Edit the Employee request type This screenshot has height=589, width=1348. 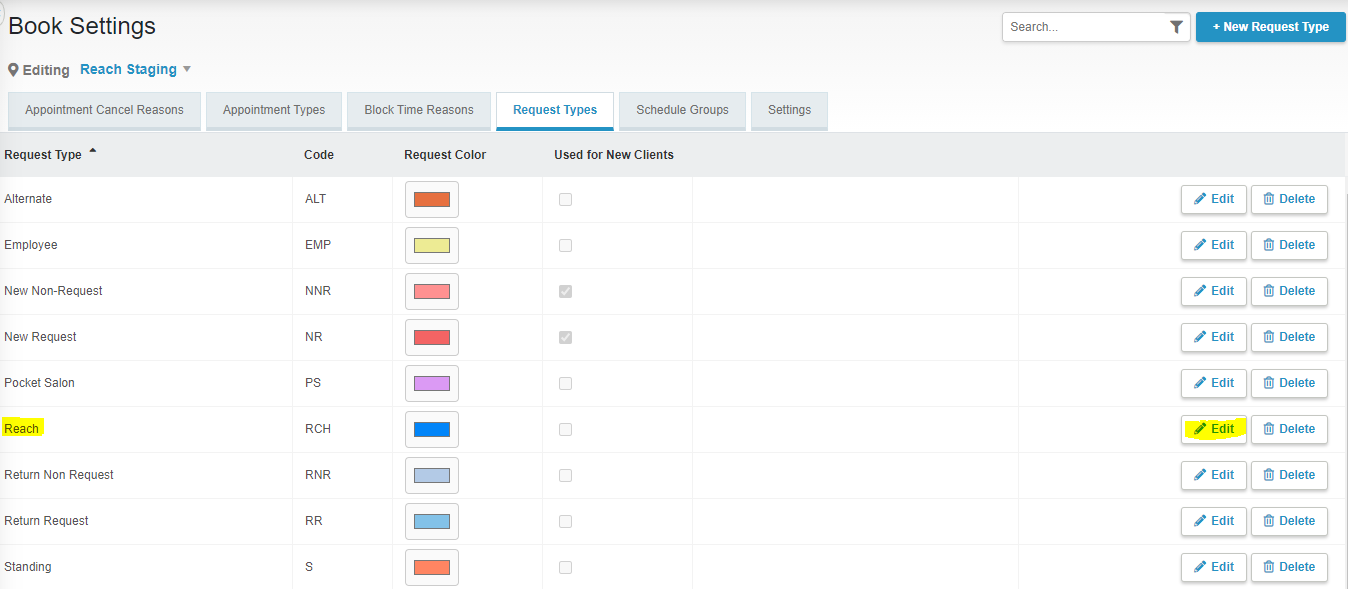[x=1214, y=245]
